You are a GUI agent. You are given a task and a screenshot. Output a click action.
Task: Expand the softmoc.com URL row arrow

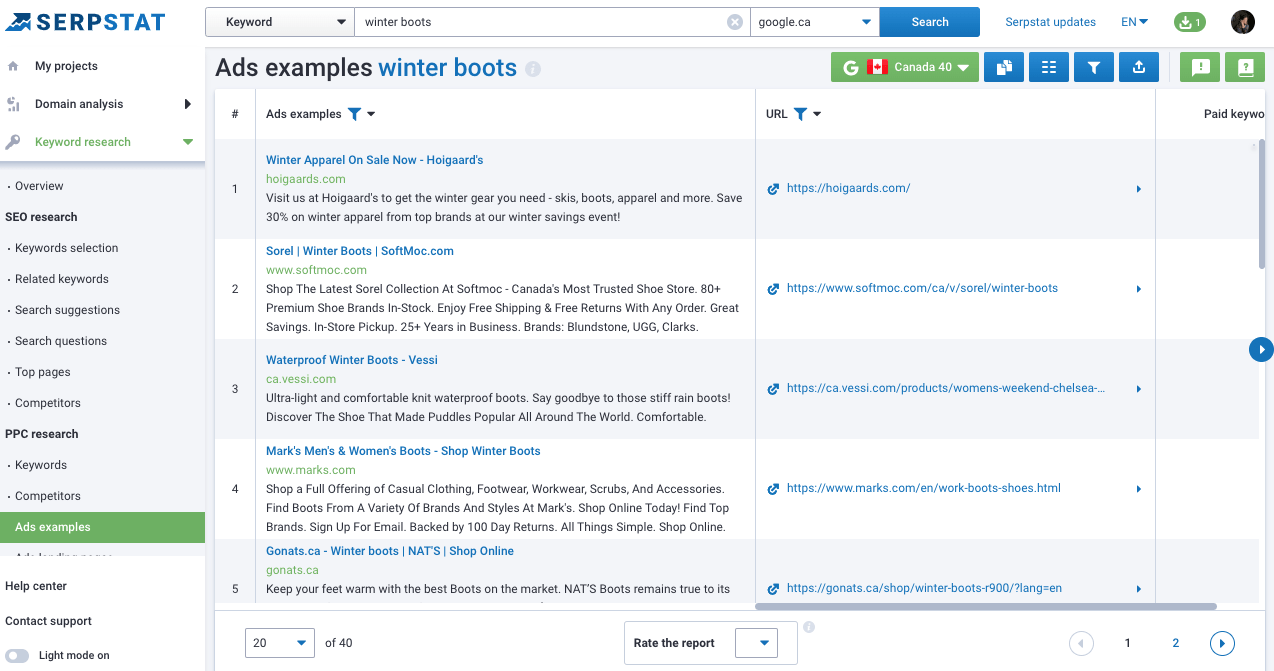(x=1139, y=289)
